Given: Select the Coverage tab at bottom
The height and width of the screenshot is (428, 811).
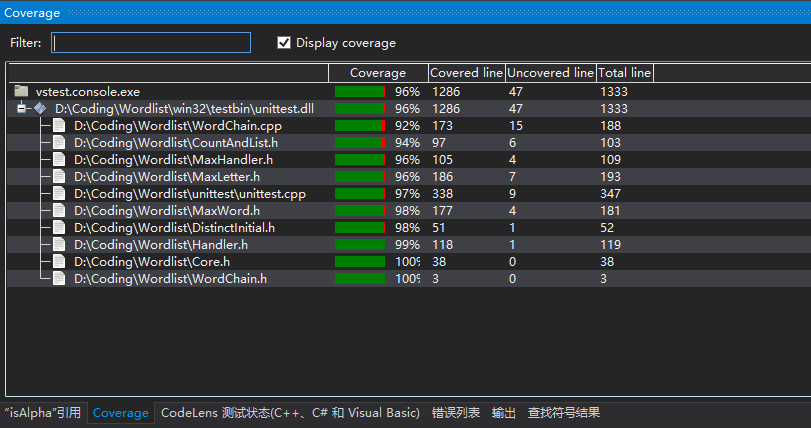Looking at the screenshot, I should [x=121, y=413].
